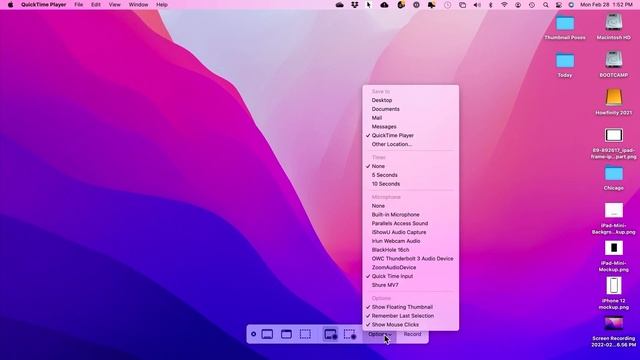Viewport: 640px width, 360px height.
Task: Toggle Show Mouse Clicks option
Action: click(x=411, y=324)
